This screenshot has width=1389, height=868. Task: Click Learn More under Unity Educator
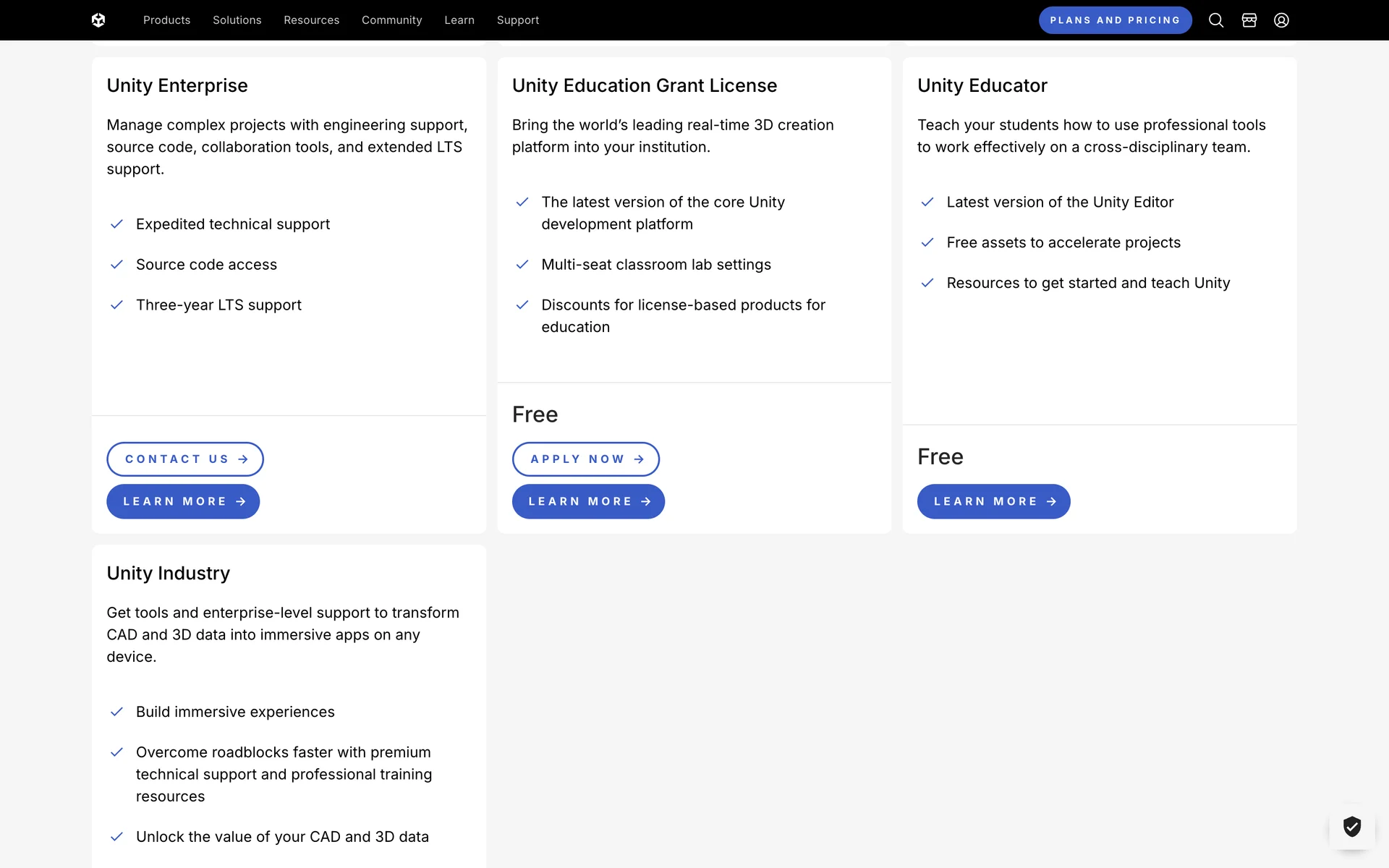point(993,501)
